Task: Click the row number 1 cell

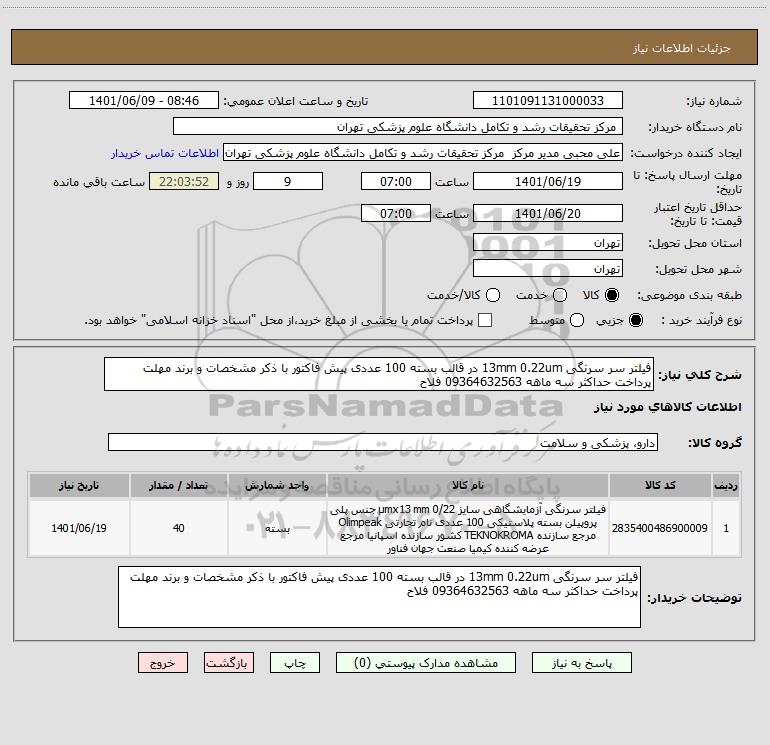Action: 726,528
